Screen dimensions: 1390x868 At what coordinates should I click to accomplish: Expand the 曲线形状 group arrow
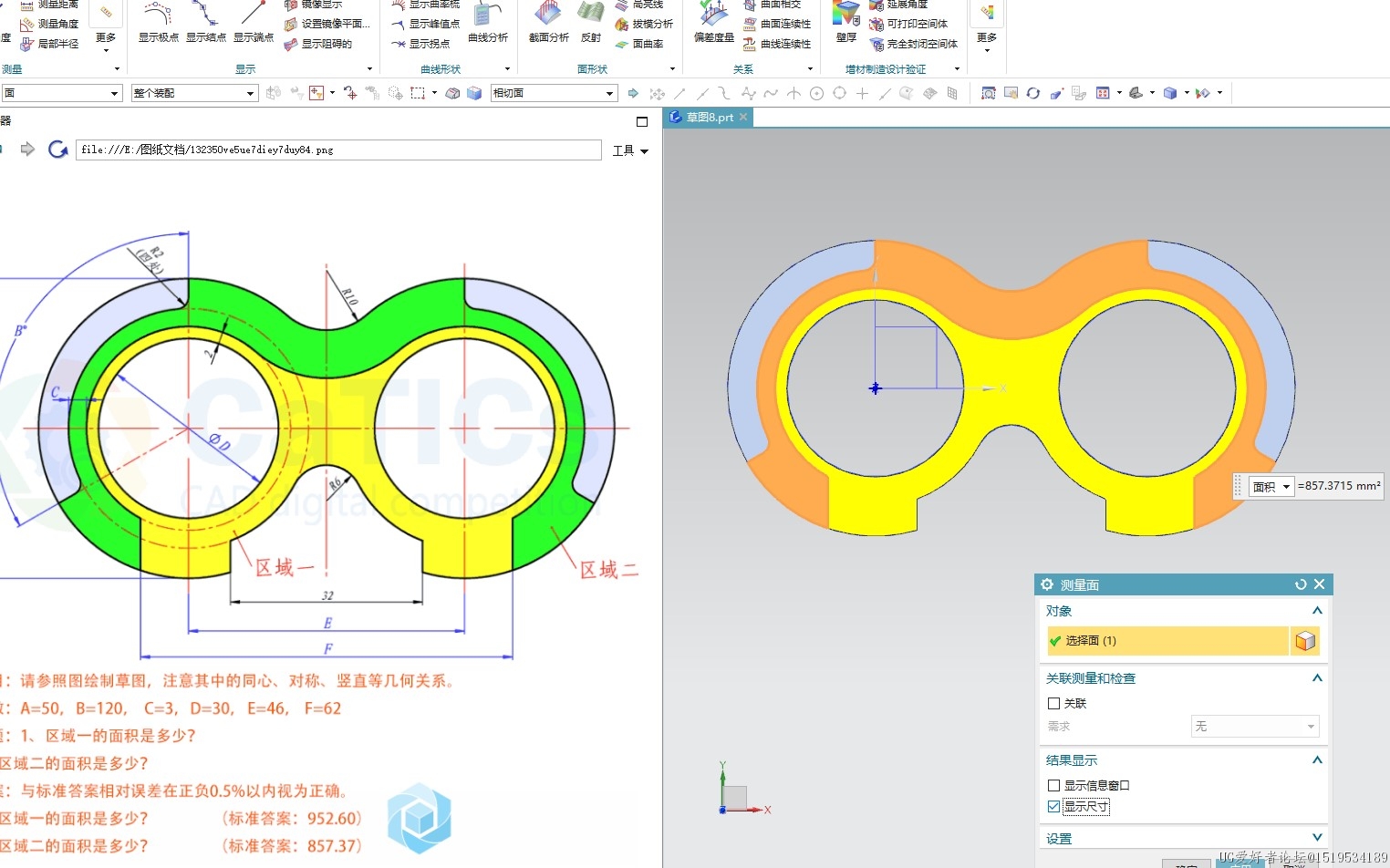pos(507,69)
